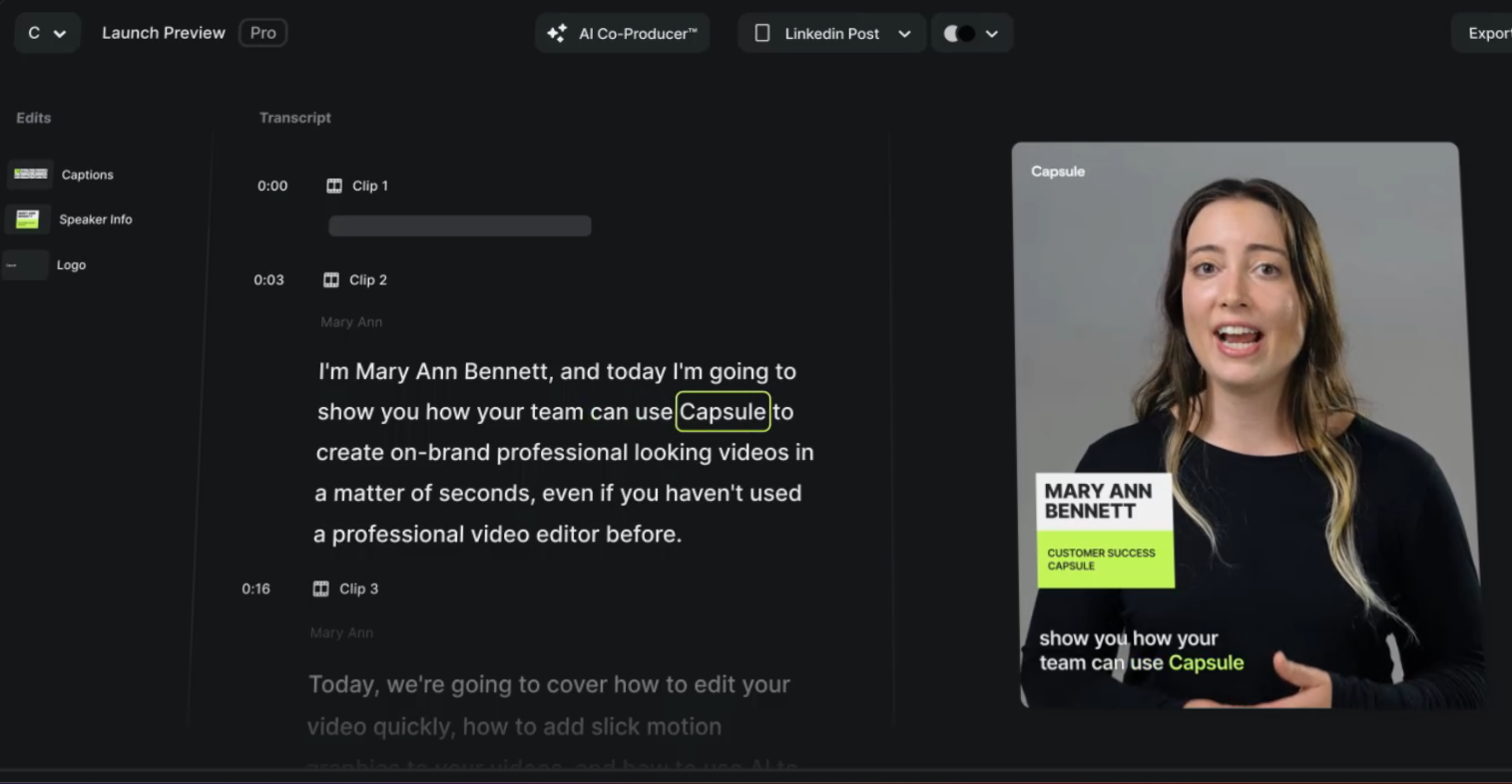
Task: Toggle the dark/light theme switch
Action: click(959, 32)
